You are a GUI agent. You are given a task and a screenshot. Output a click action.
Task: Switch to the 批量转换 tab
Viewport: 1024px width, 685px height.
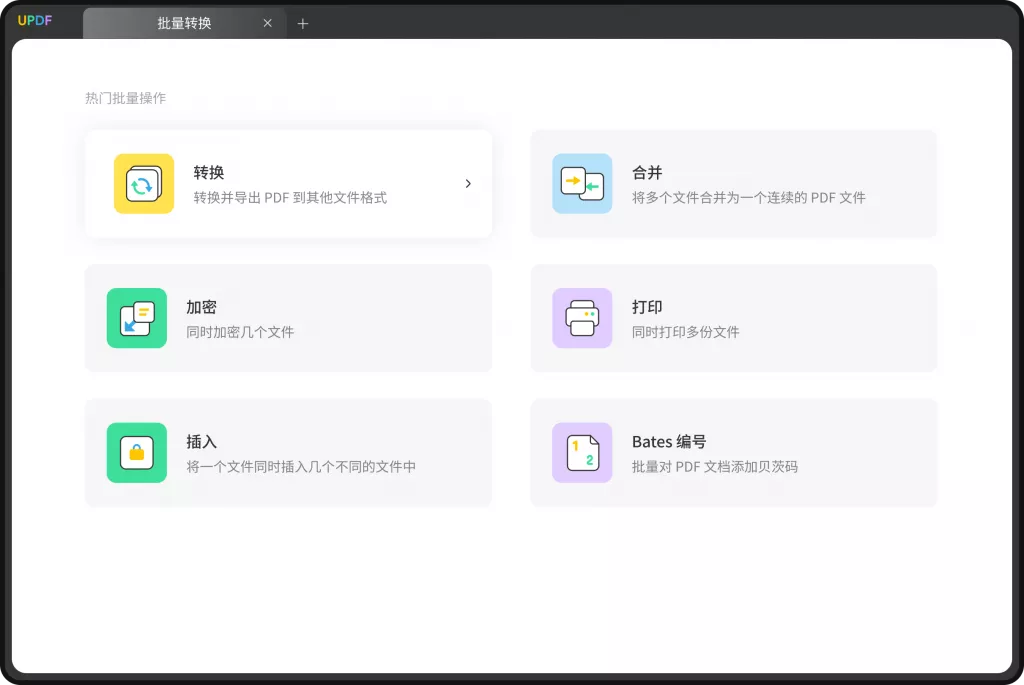[x=184, y=24]
